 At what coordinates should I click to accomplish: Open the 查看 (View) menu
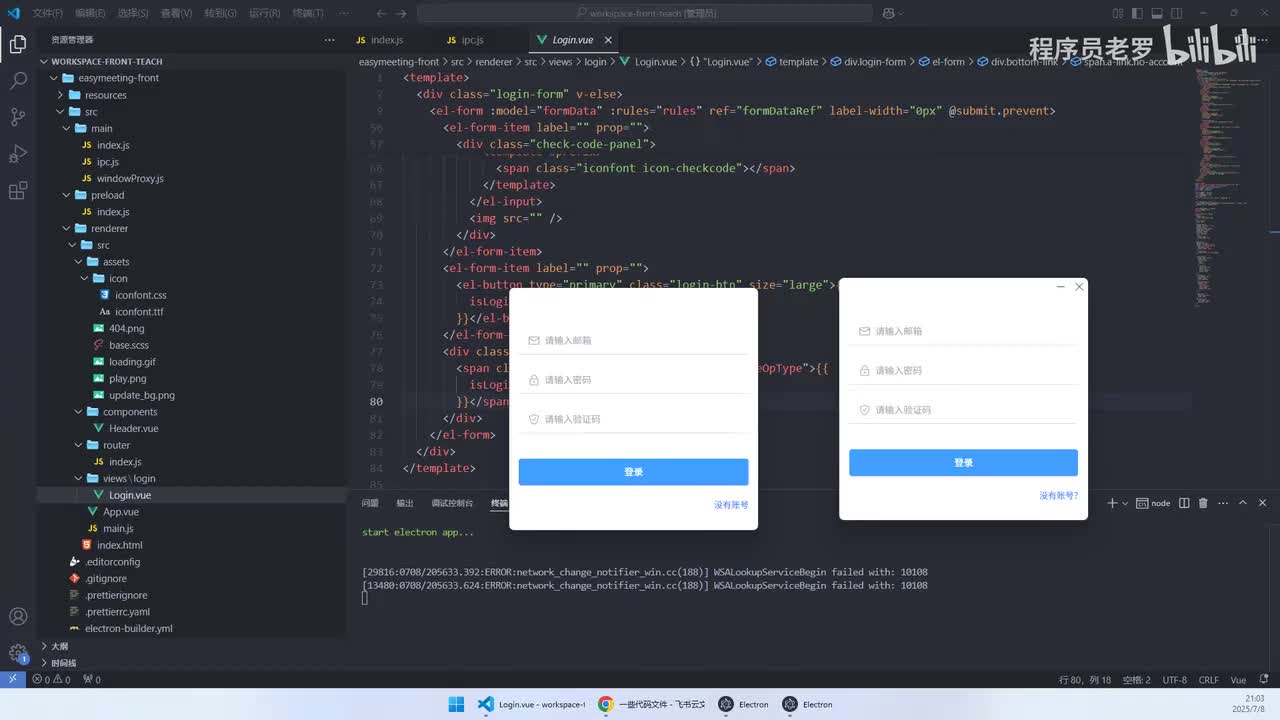point(176,13)
